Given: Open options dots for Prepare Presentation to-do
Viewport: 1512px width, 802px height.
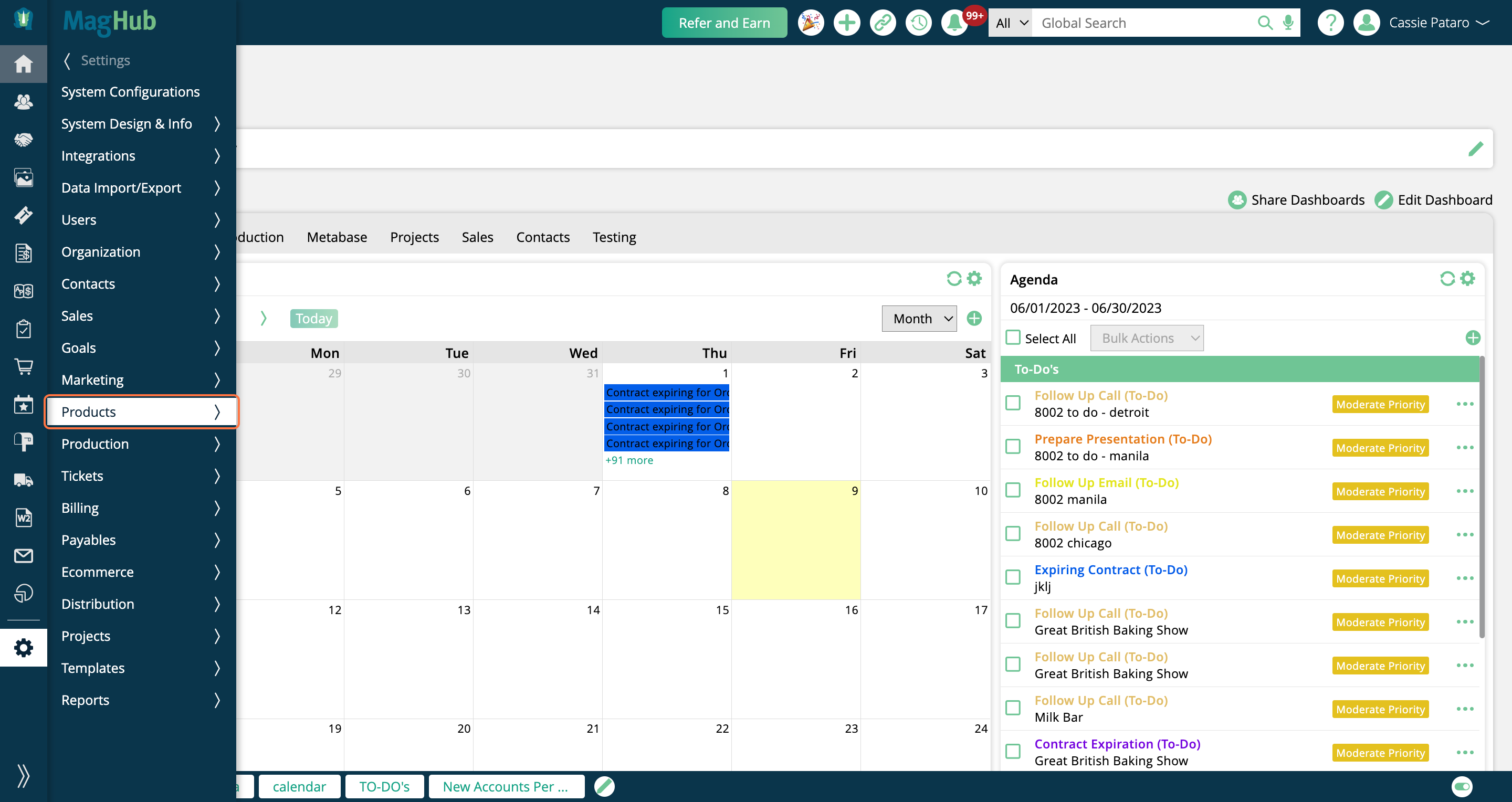Looking at the screenshot, I should 1465,447.
